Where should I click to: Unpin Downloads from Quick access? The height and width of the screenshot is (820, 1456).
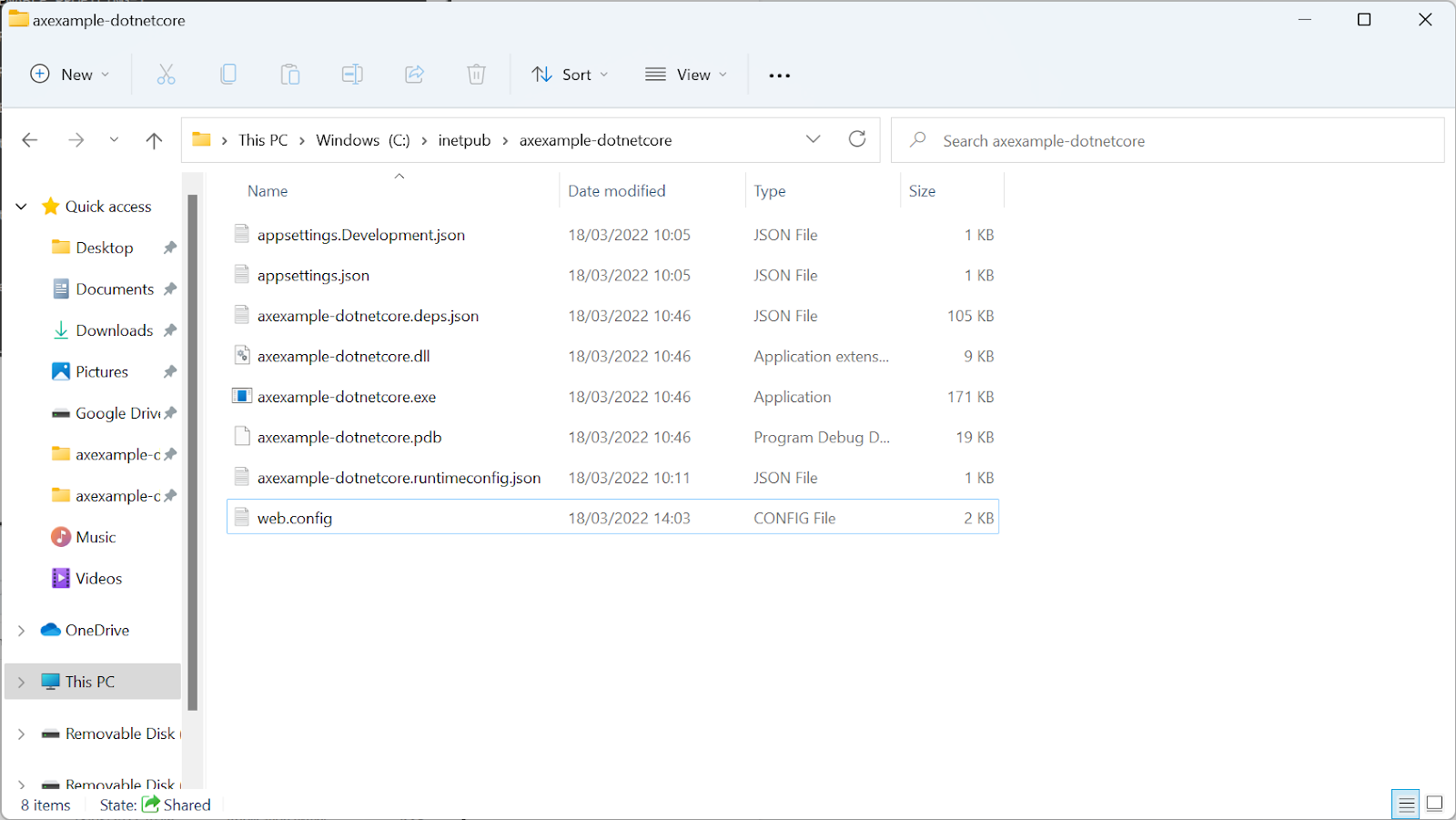click(x=170, y=329)
